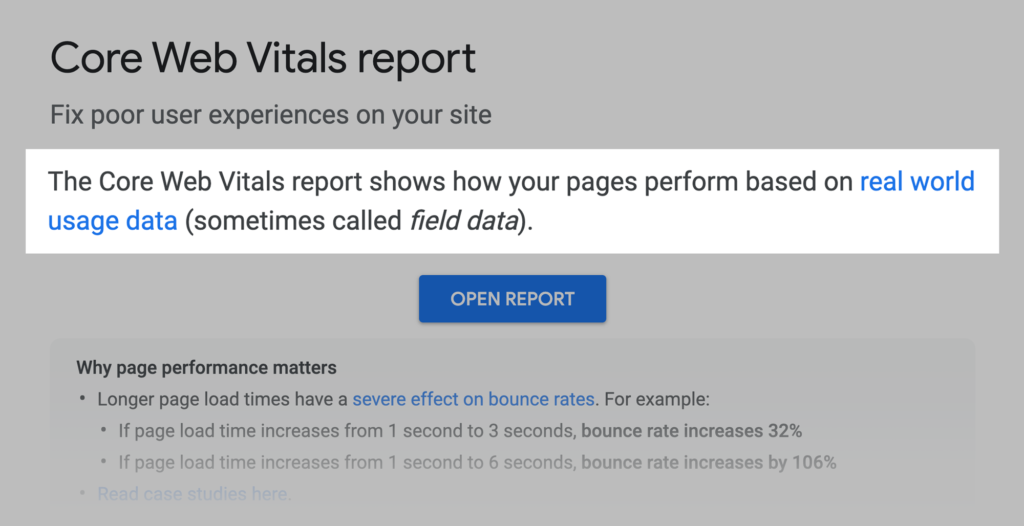Click the 'Longer page load times have a' text
The width and height of the screenshot is (1024, 526).
pos(223,400)
